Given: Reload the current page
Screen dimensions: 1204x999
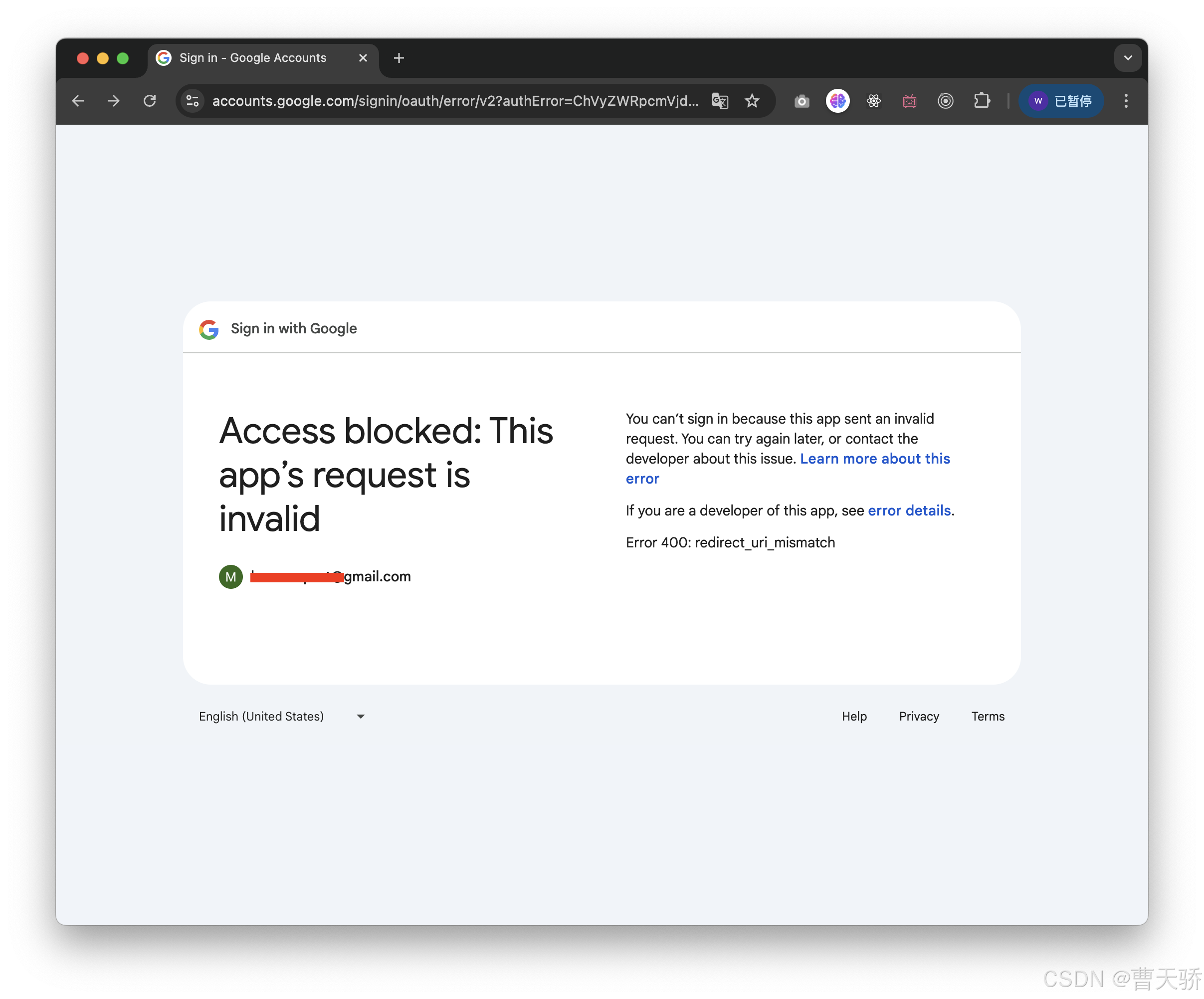Looking at the screenshot, I should 150,101.
